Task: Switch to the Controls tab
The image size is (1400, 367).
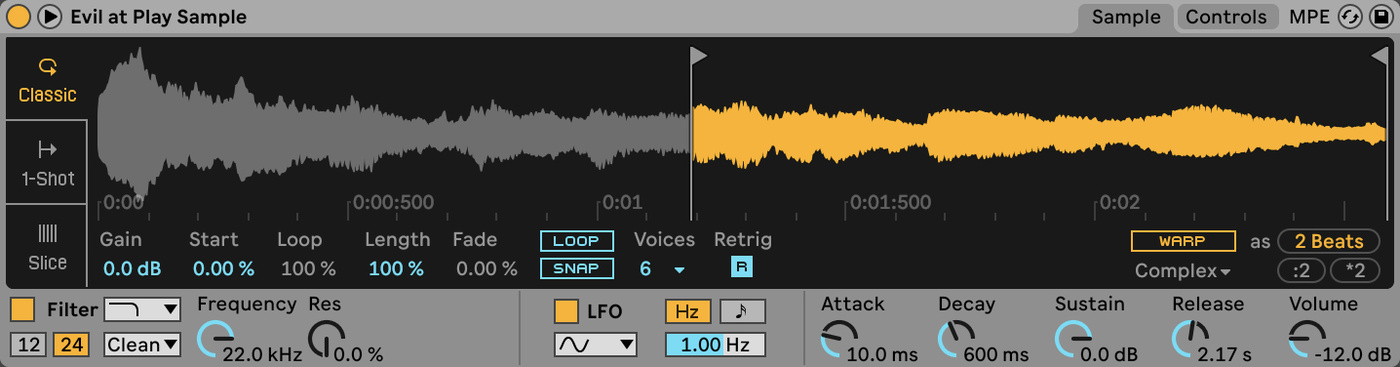Action: coord(1227,17)
